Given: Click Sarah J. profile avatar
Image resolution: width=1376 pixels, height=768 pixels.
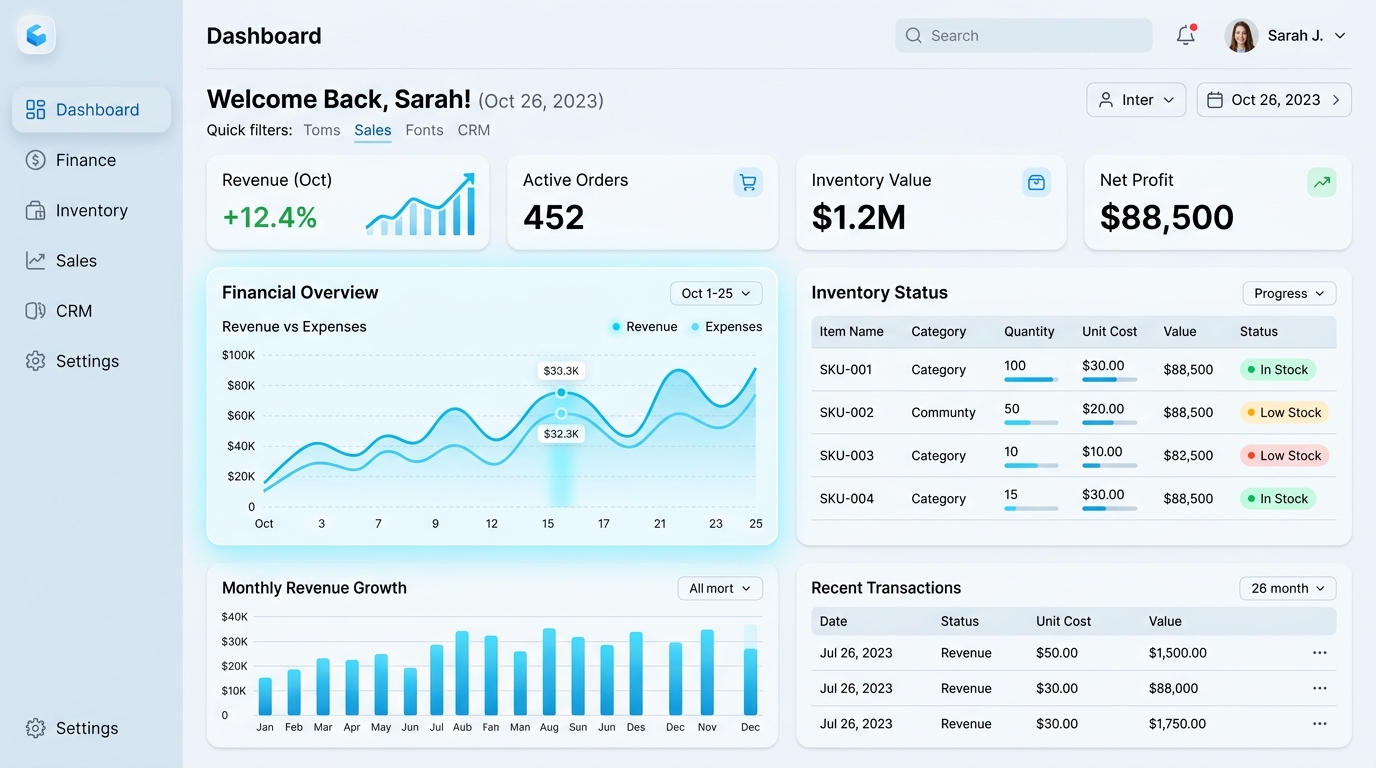Looking at the screenshot, I should [1241, 35].
